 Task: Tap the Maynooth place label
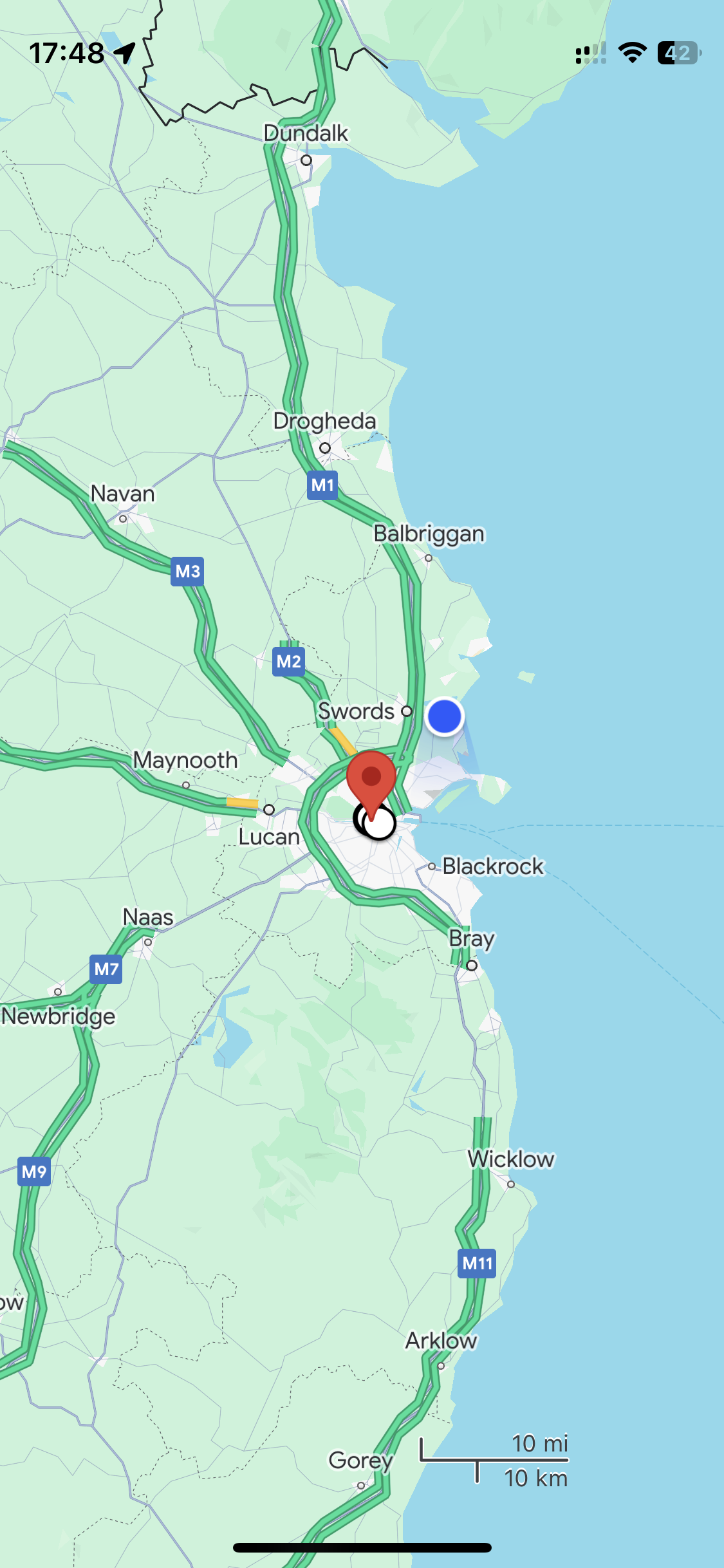coord(185,760)
